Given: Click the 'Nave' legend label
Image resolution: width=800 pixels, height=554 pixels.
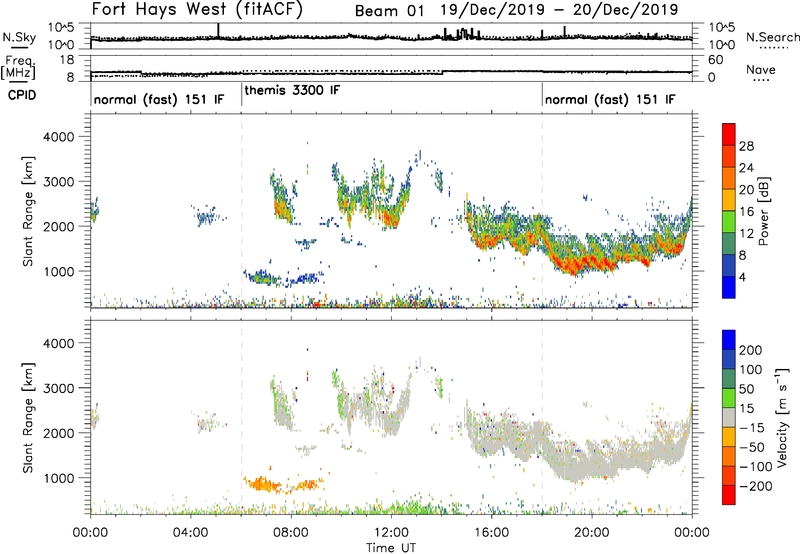Looking at the screenshot, I should [x=761, y=70].
